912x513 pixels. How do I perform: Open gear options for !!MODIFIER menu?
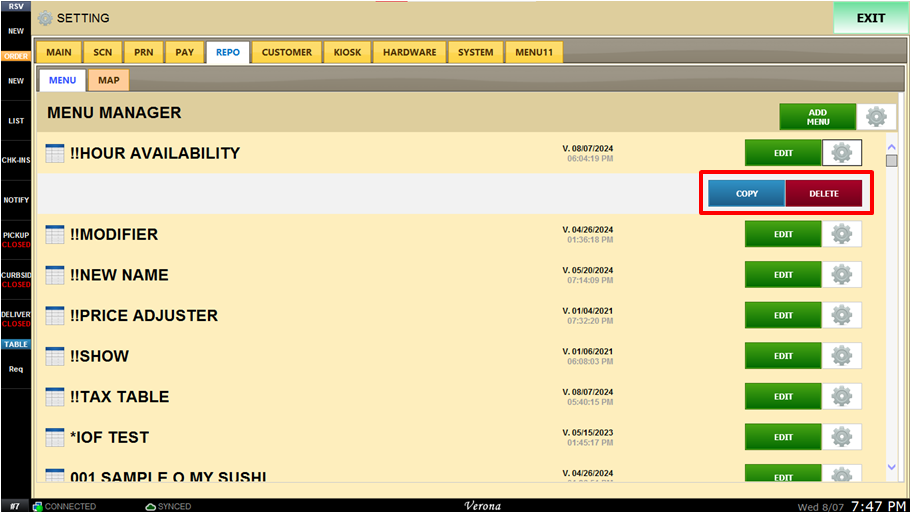pos(841,234)
